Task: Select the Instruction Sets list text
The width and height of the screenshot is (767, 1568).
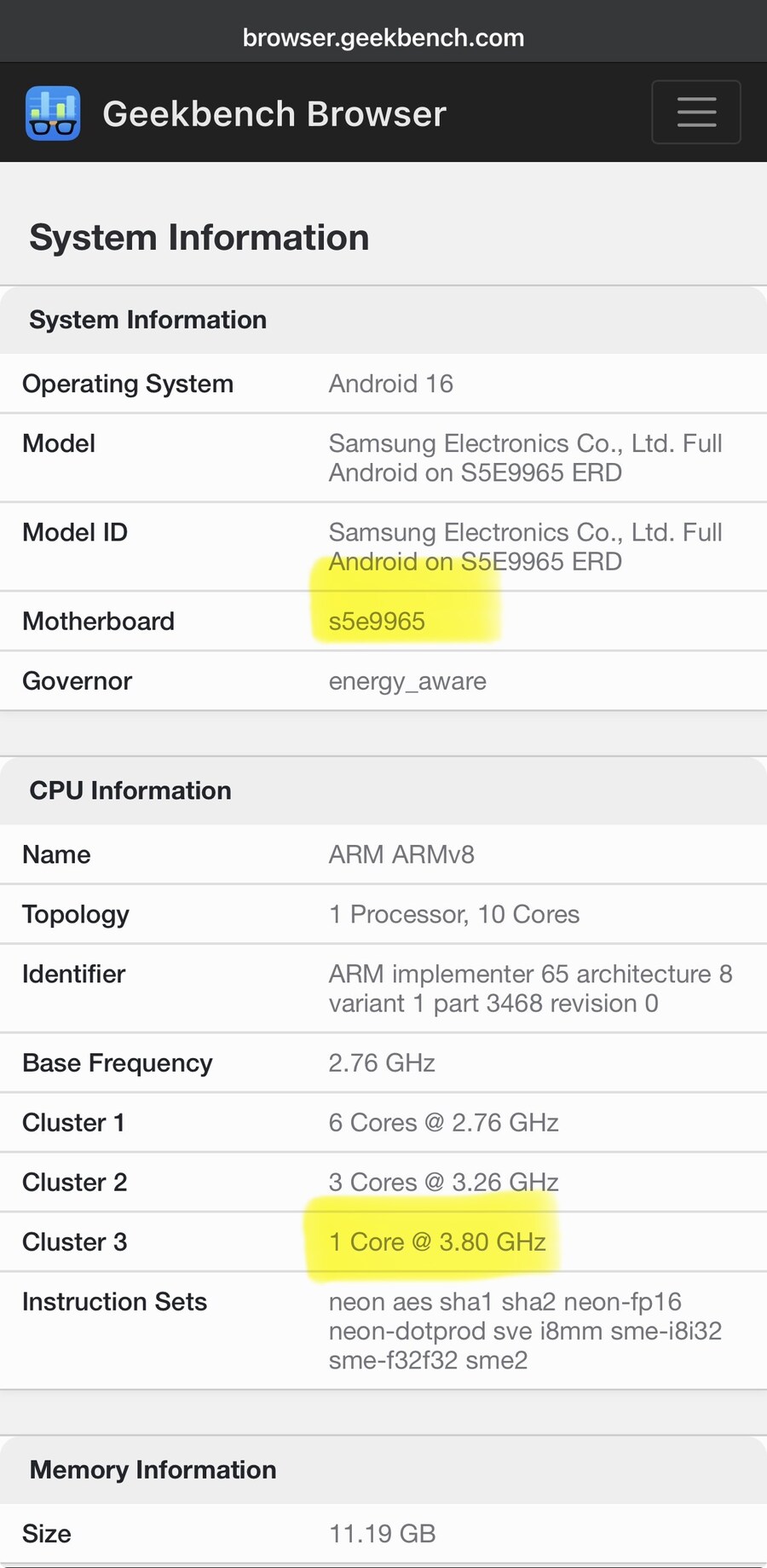Action: (x=524, y=1331)
